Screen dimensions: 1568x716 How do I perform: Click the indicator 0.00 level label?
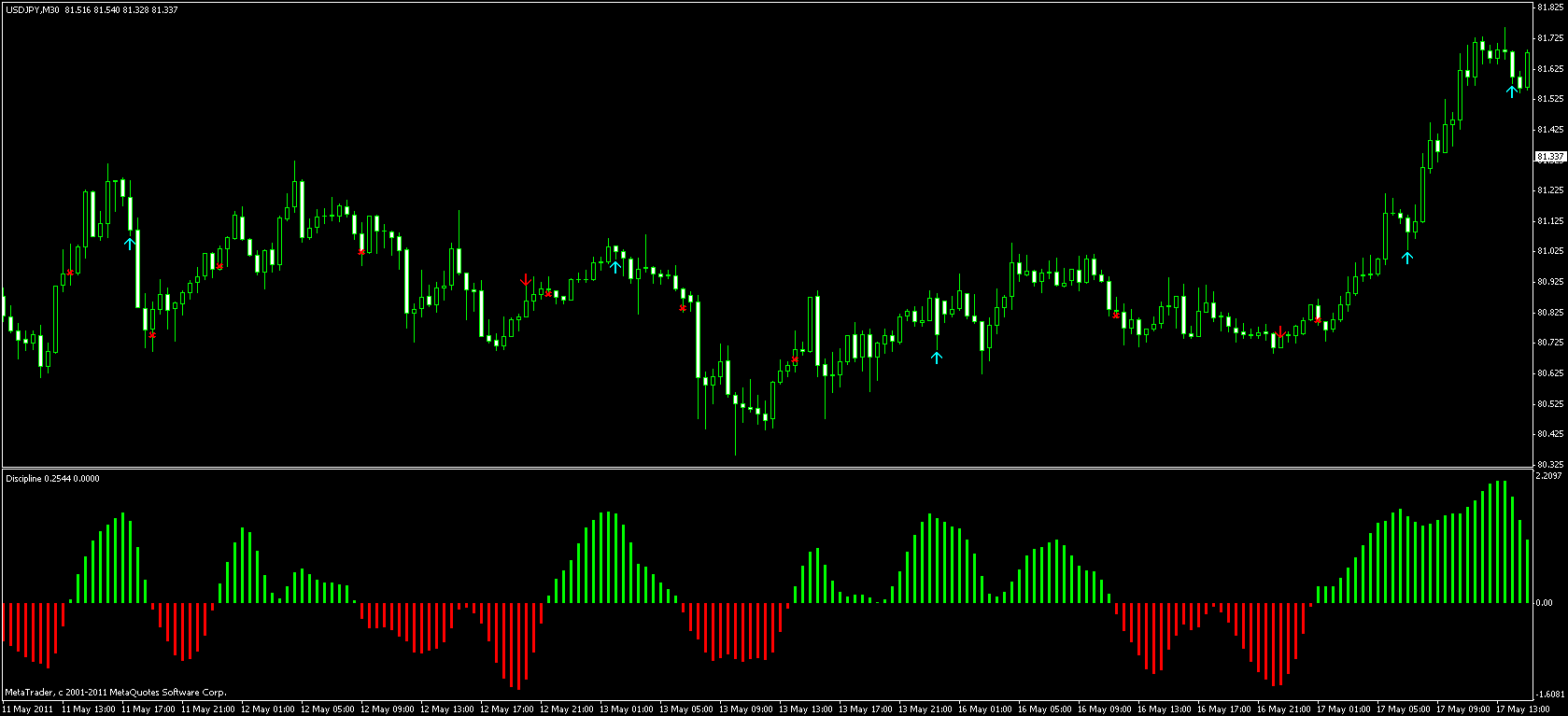[x=1544, y=603]
